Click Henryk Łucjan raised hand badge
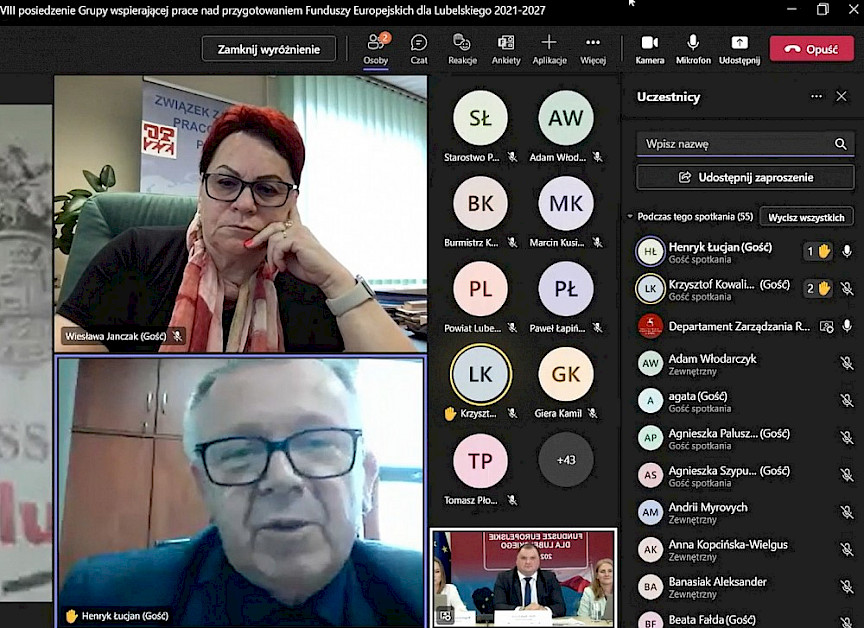 pos(818,252)
